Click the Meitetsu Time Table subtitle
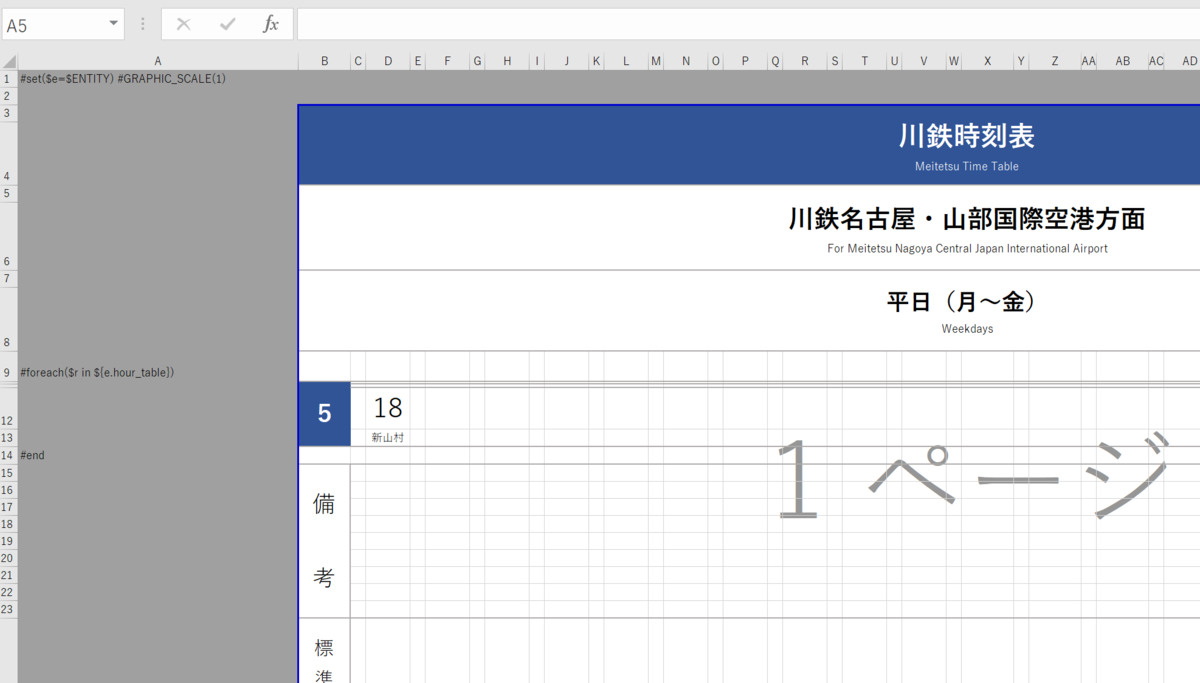This screenshot has height=683, width=1200. tap(966, 166)
